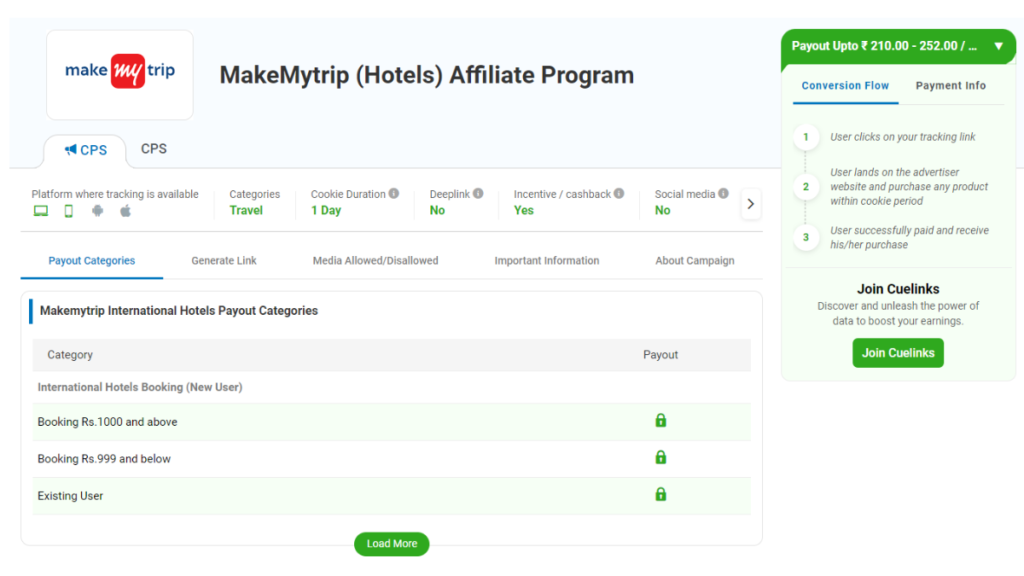The width and height of the screenshot is (1024, 576).
Task: Click the MakeMyTrip logo
Action: click(120, 71)
